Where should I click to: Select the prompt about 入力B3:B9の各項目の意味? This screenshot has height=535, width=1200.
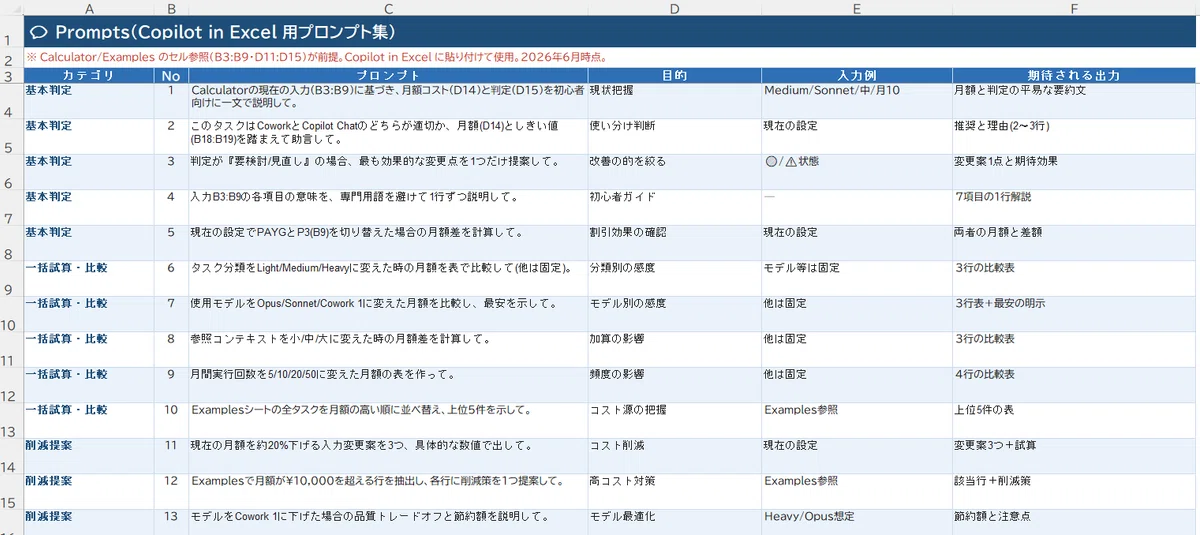(x=388, y=208)
